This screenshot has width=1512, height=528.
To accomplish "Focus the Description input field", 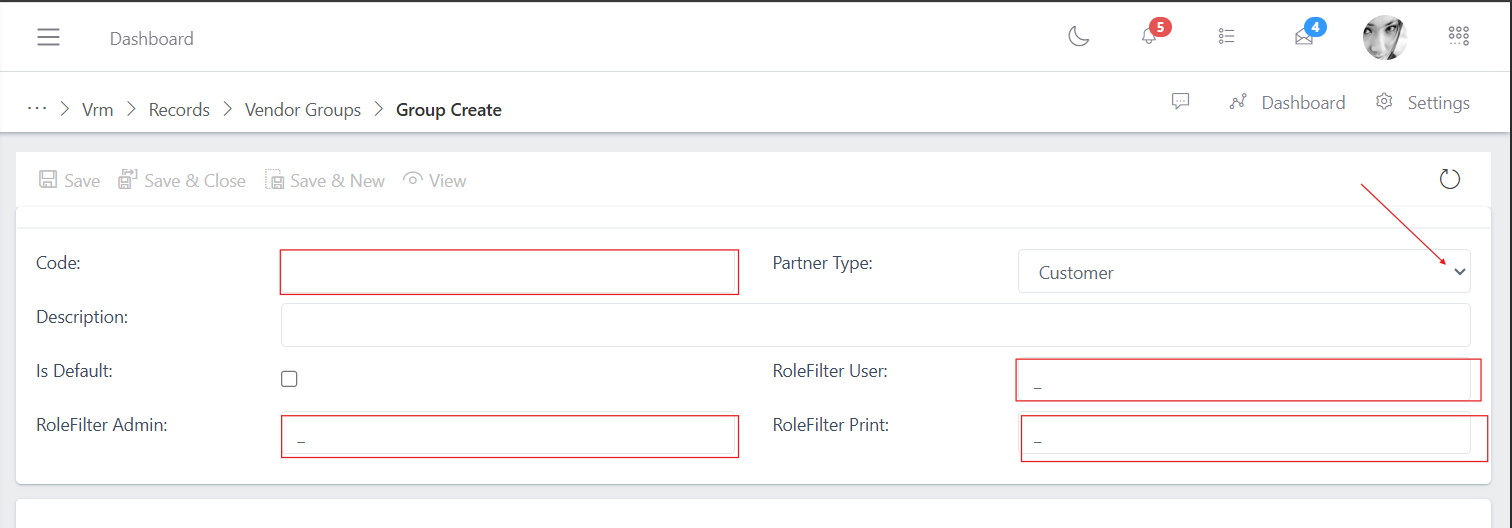I will [875, 325].
